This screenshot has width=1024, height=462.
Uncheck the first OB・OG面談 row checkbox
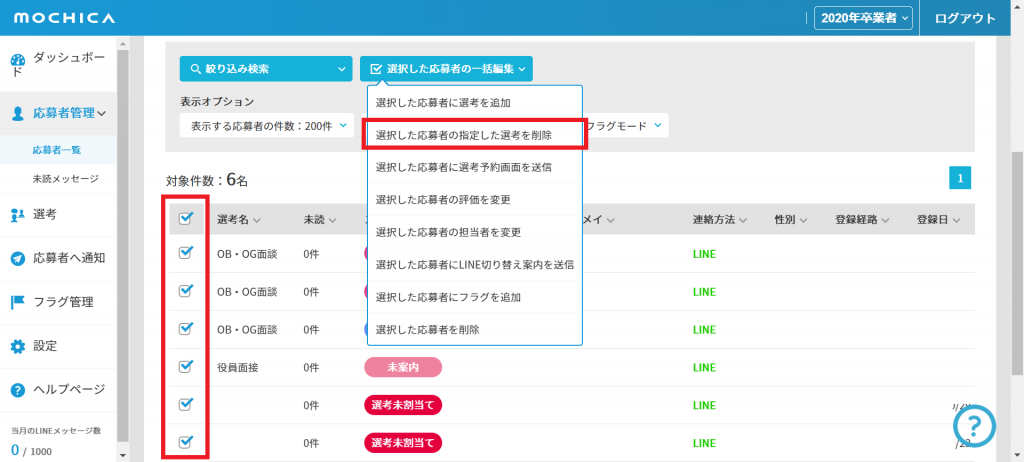coord(185,253)
